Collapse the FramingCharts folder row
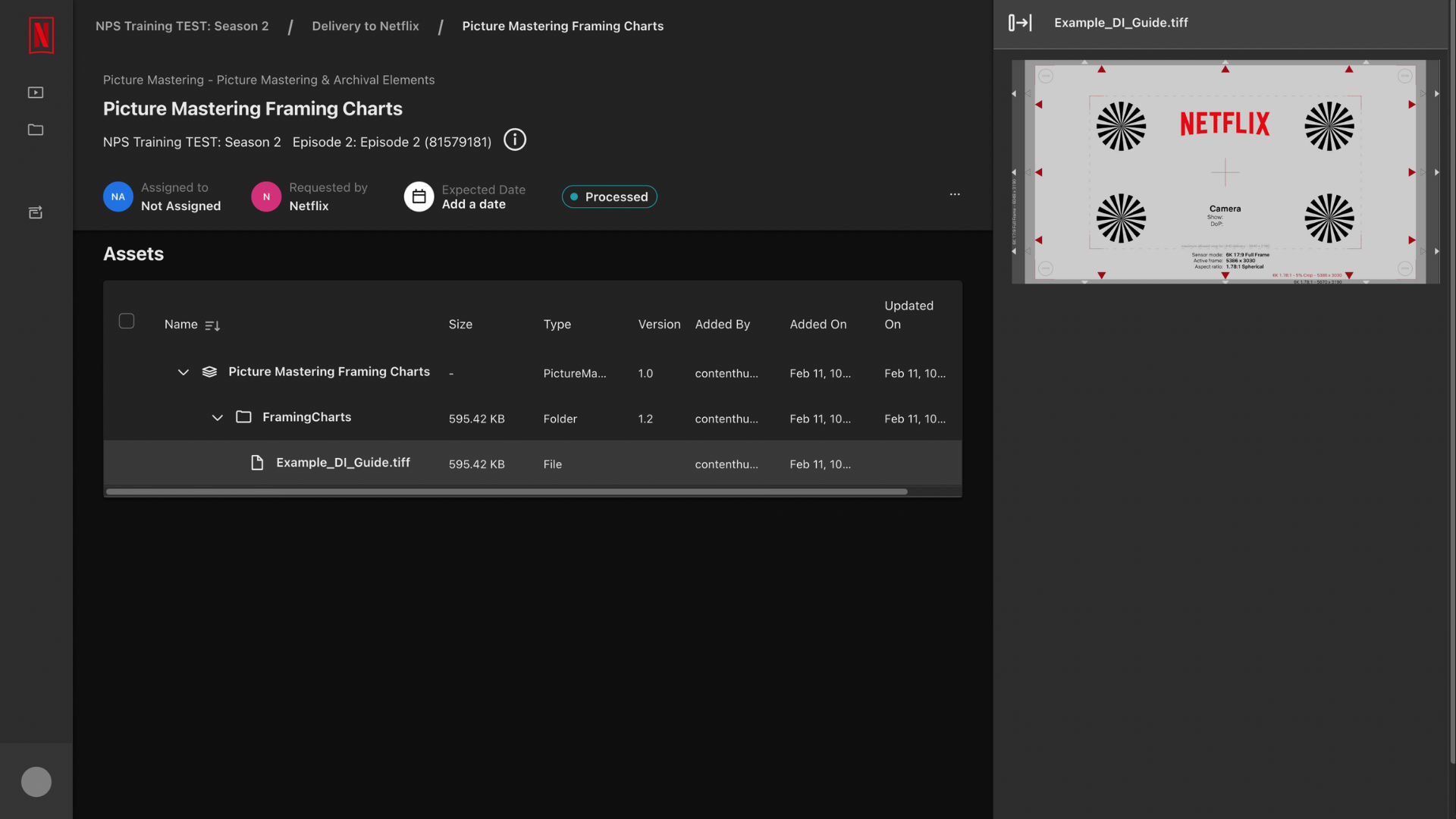Screen dimensions: 1456x819 pyautogui.click(x=217, y=418)
